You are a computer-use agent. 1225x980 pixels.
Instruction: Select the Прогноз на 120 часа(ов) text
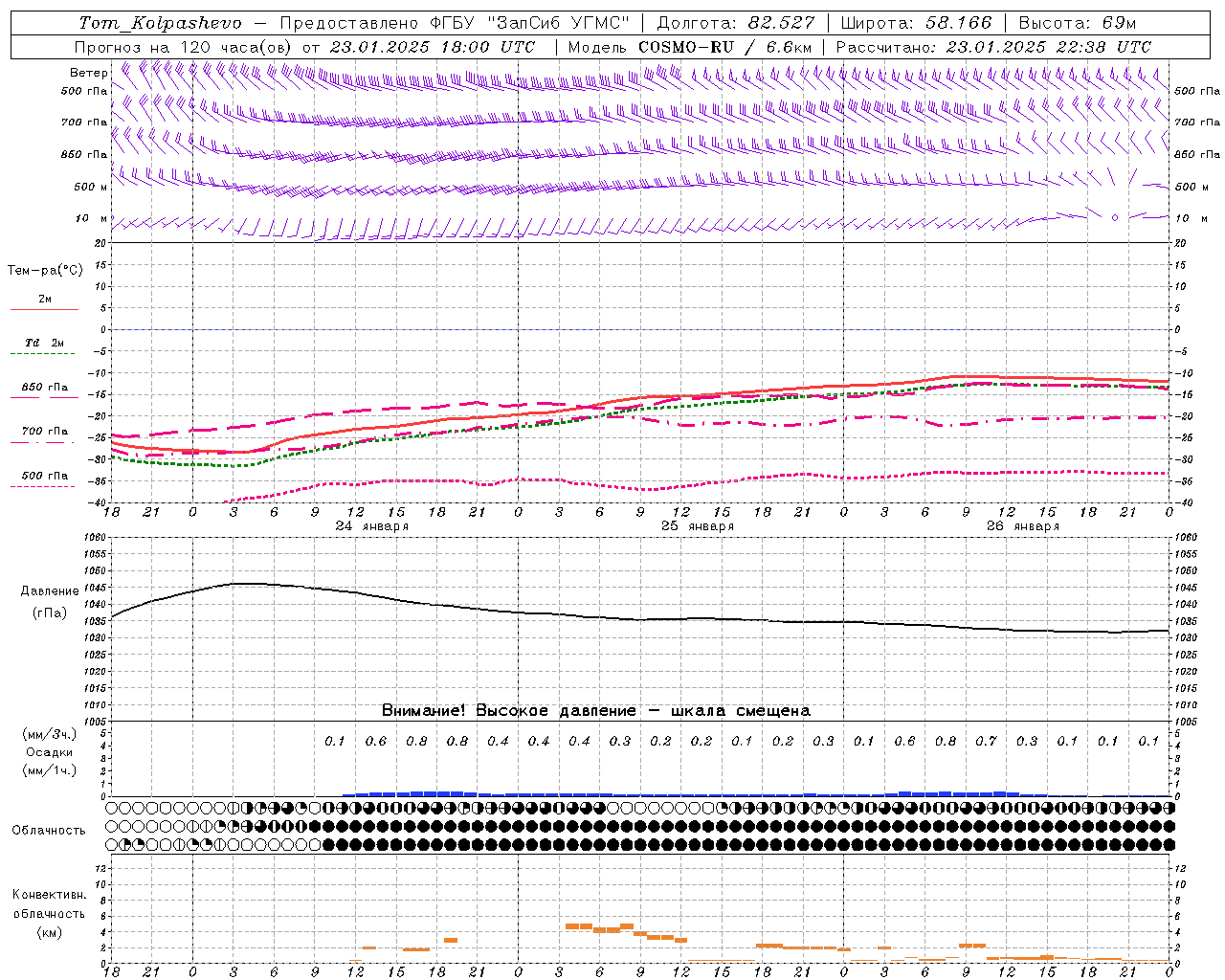pyautogui.click(x=185, y=47)
